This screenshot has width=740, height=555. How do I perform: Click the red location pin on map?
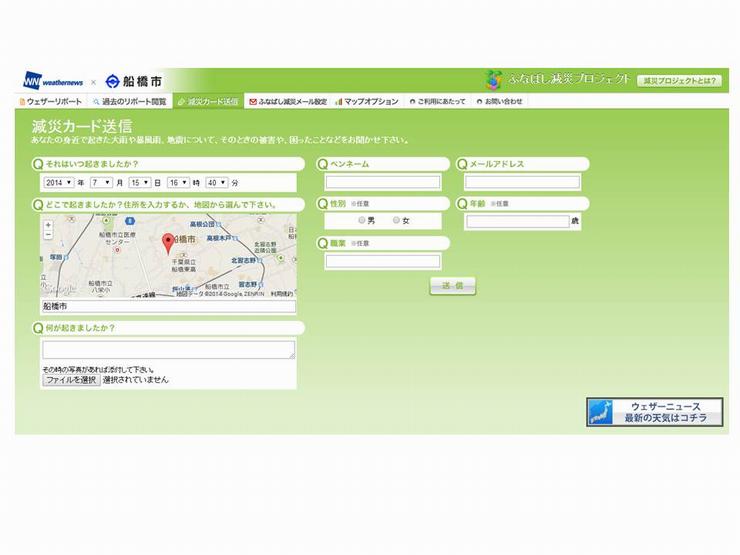coord(168,241)
